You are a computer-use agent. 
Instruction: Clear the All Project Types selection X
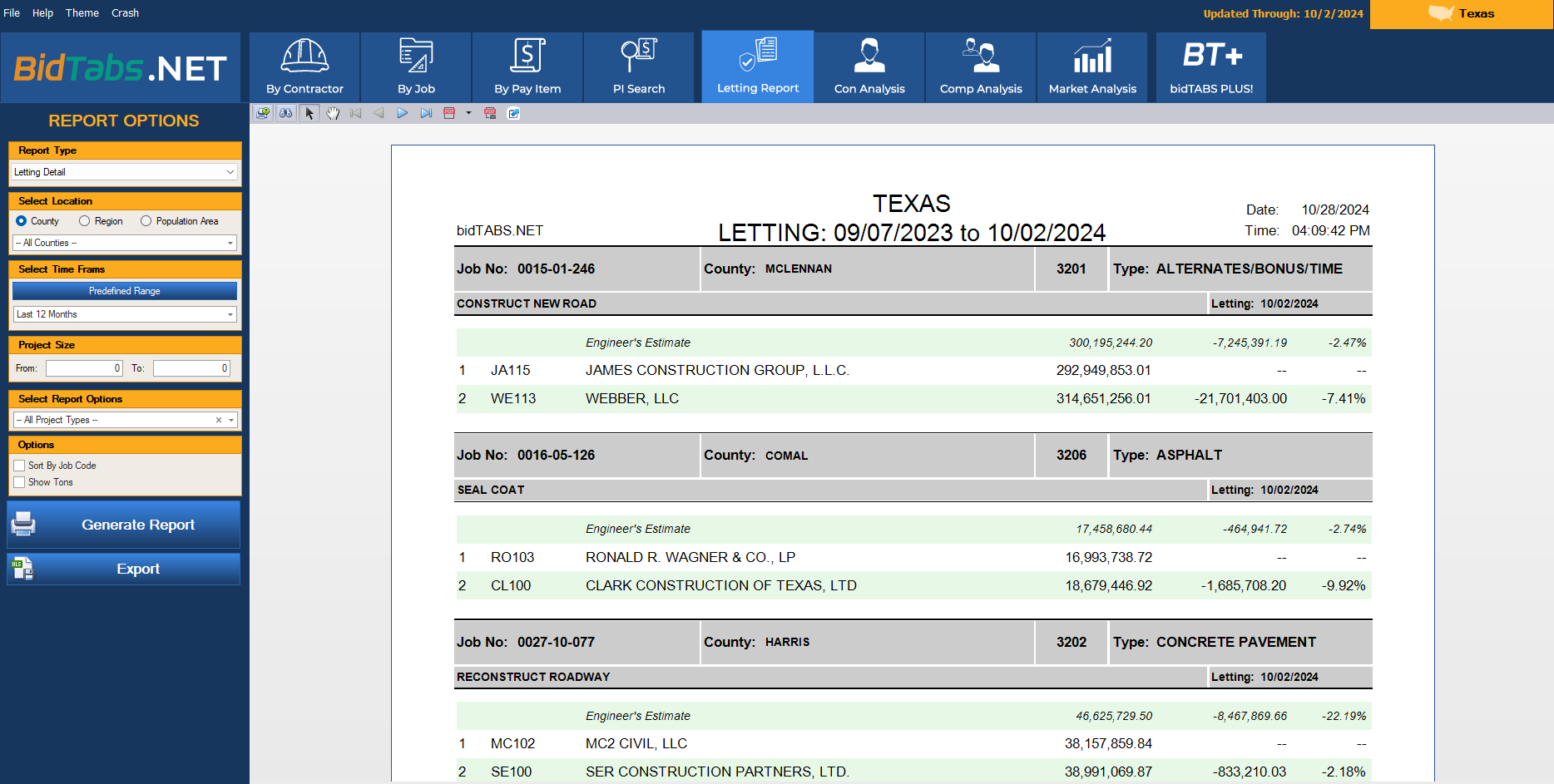click(219, 420)
